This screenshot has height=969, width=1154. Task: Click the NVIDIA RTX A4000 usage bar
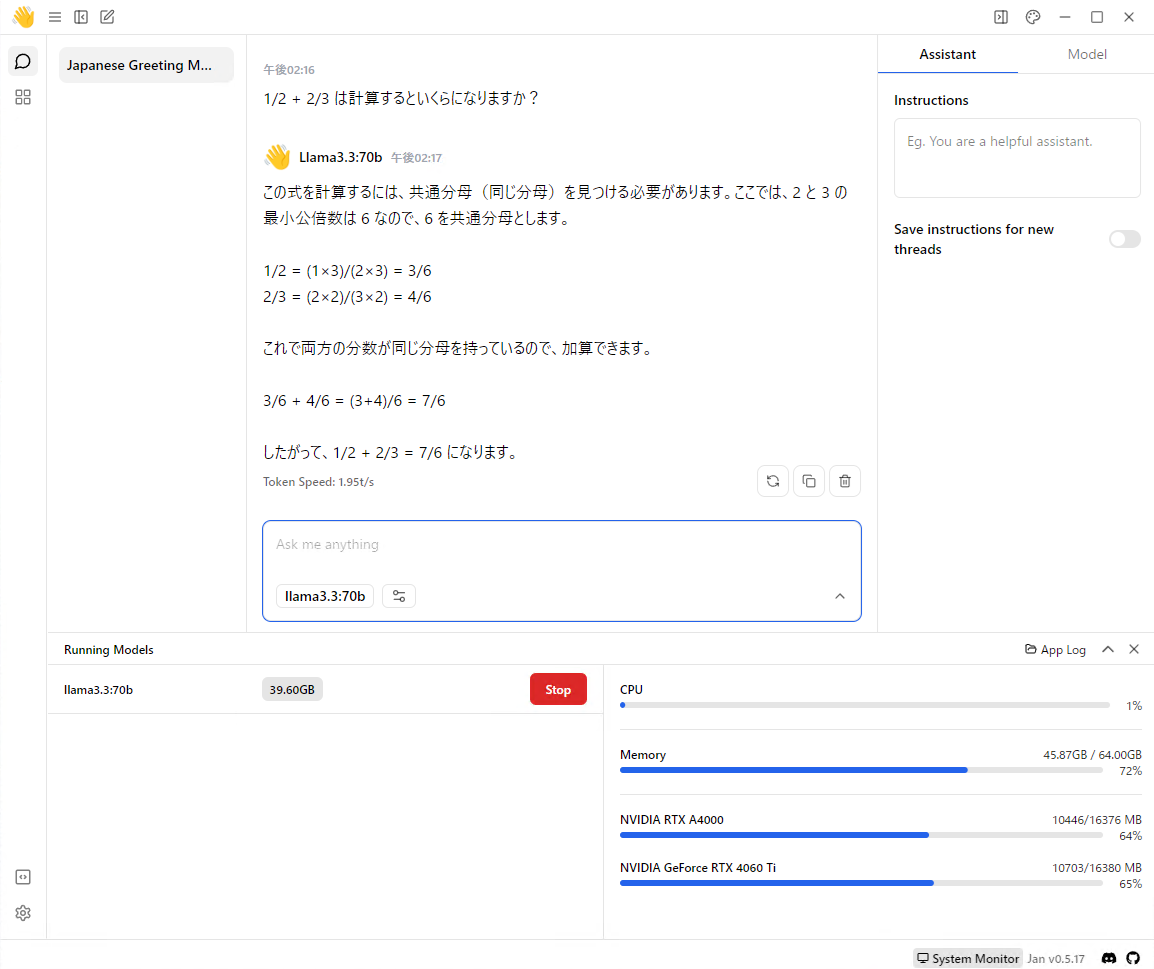coord(861,835)
